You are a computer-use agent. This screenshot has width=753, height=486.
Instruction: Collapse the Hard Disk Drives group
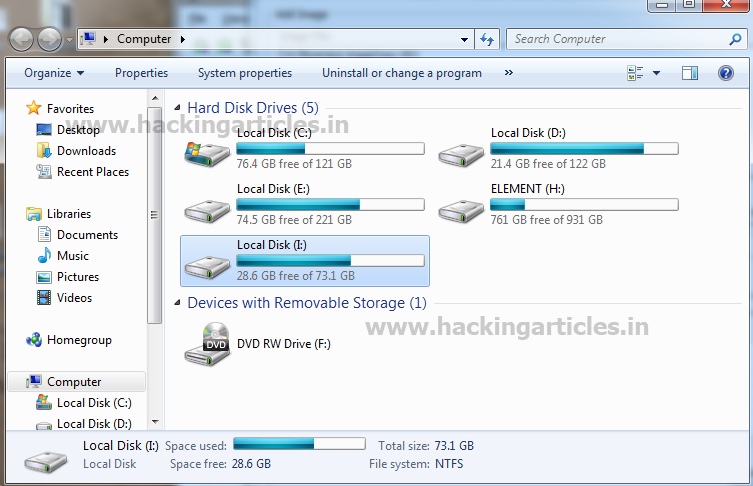(x=177, y=108)
